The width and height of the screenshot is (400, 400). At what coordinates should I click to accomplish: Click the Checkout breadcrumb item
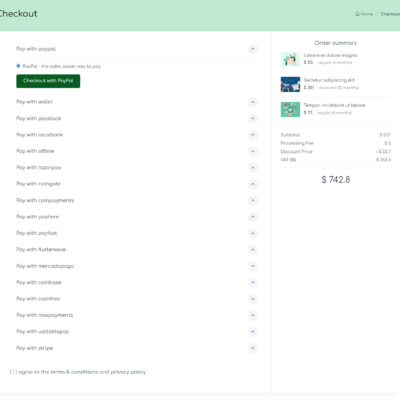click(x=390, y=14)
